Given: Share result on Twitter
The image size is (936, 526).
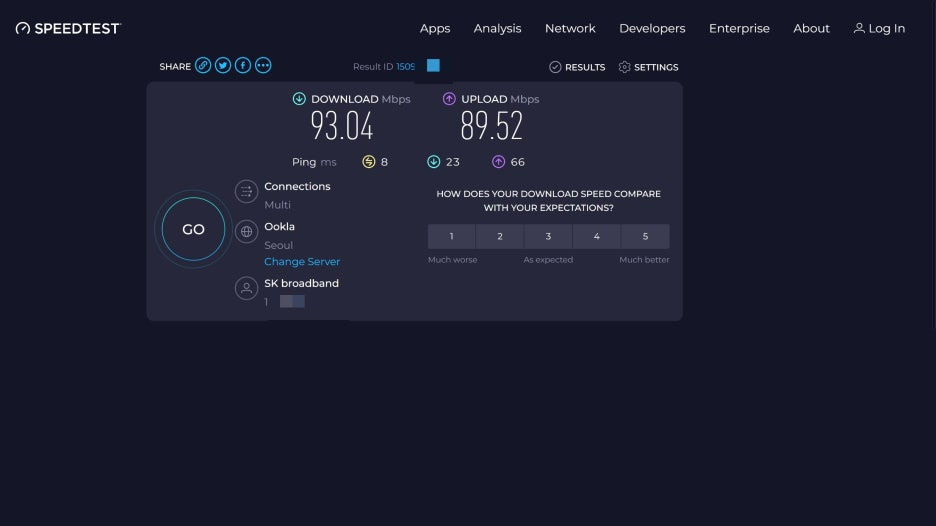Looking at the screenshot, I should (223, 65).
